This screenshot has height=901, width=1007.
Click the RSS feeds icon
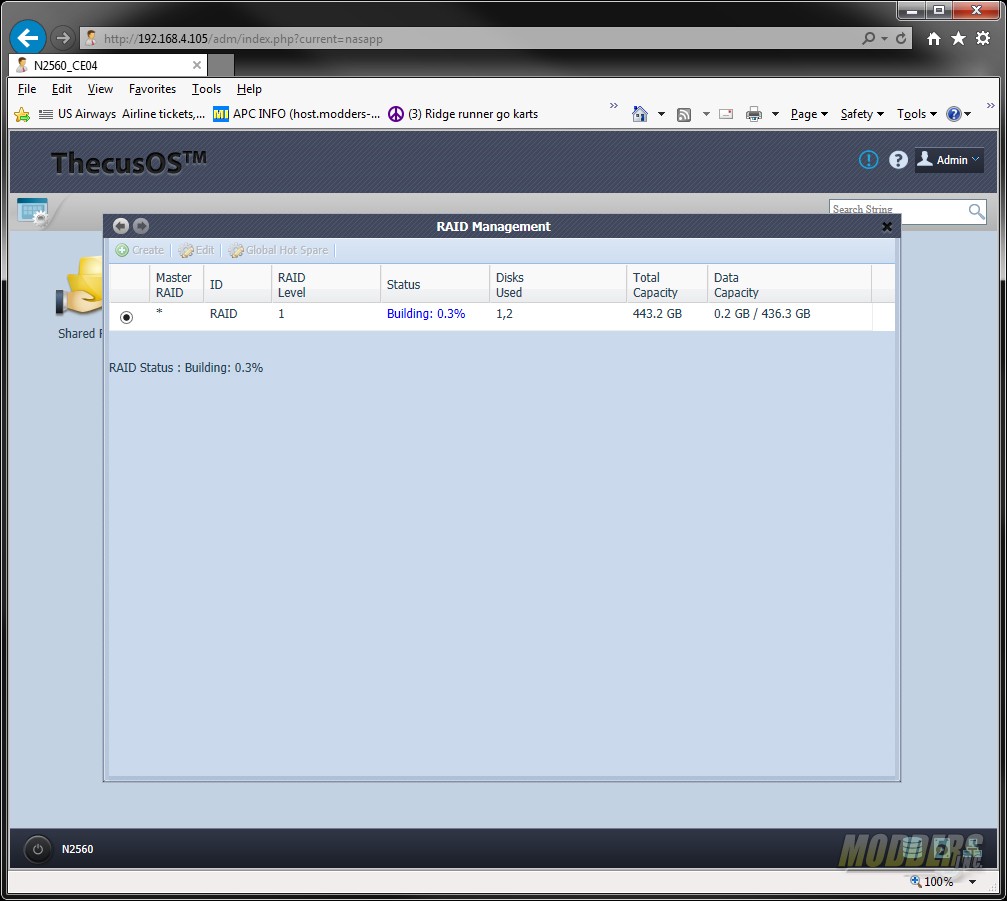click(685, 114)
